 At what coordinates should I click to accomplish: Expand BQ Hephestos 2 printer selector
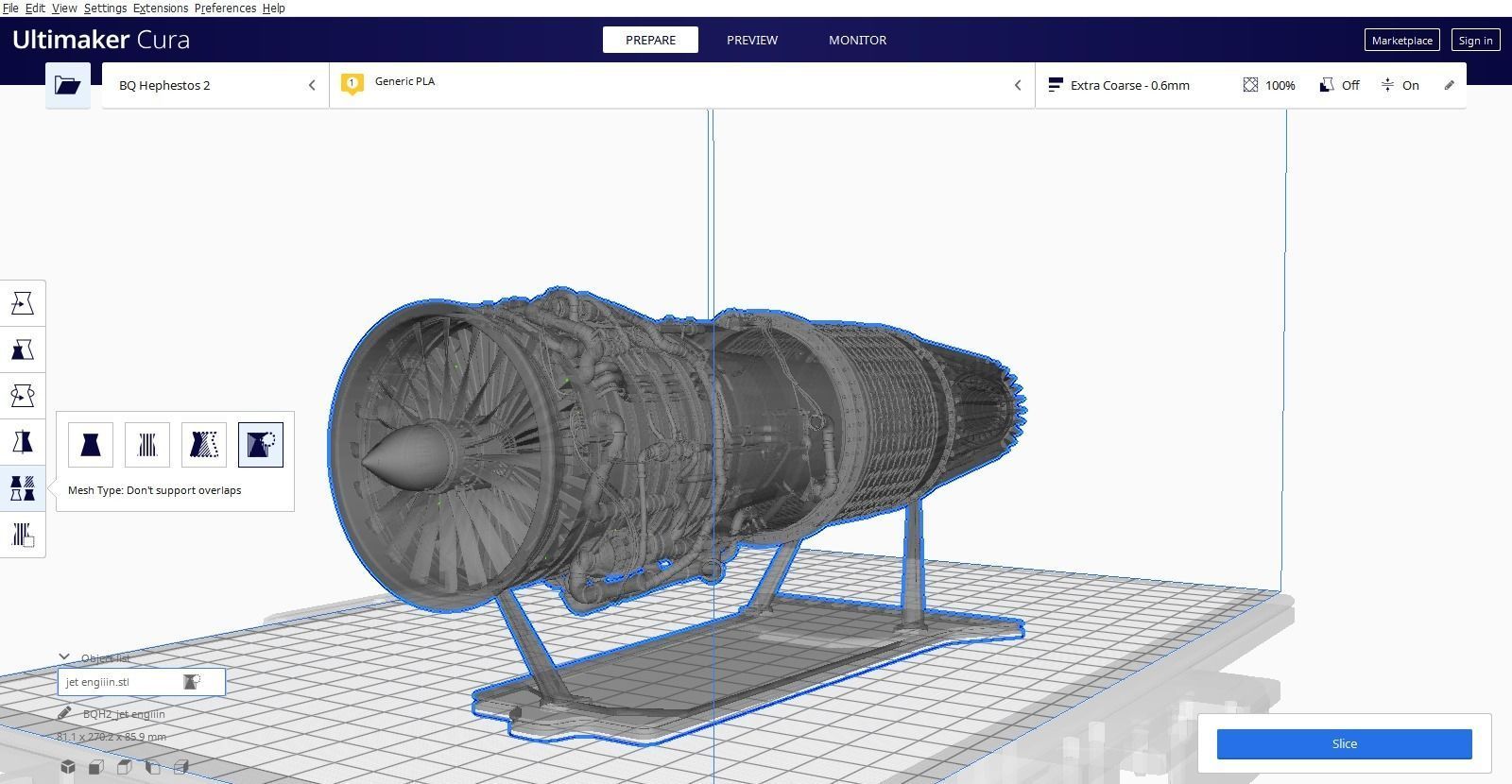tap(215, 85)
